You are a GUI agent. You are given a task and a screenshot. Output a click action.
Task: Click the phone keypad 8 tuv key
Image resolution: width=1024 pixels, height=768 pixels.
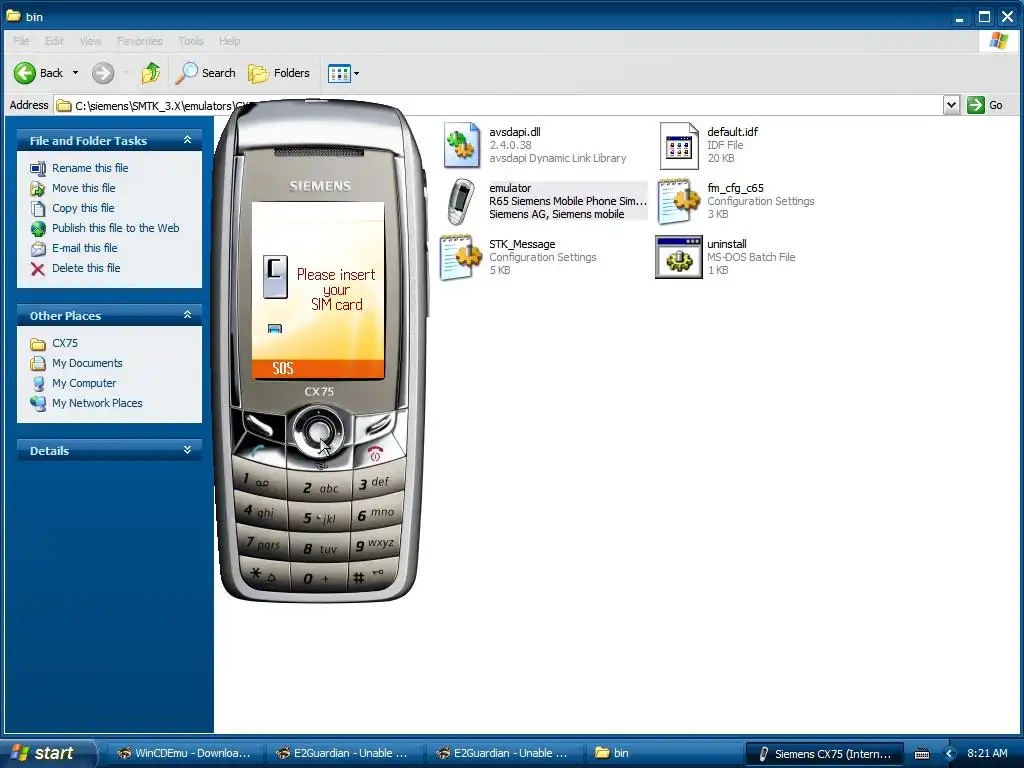[320, 549]
